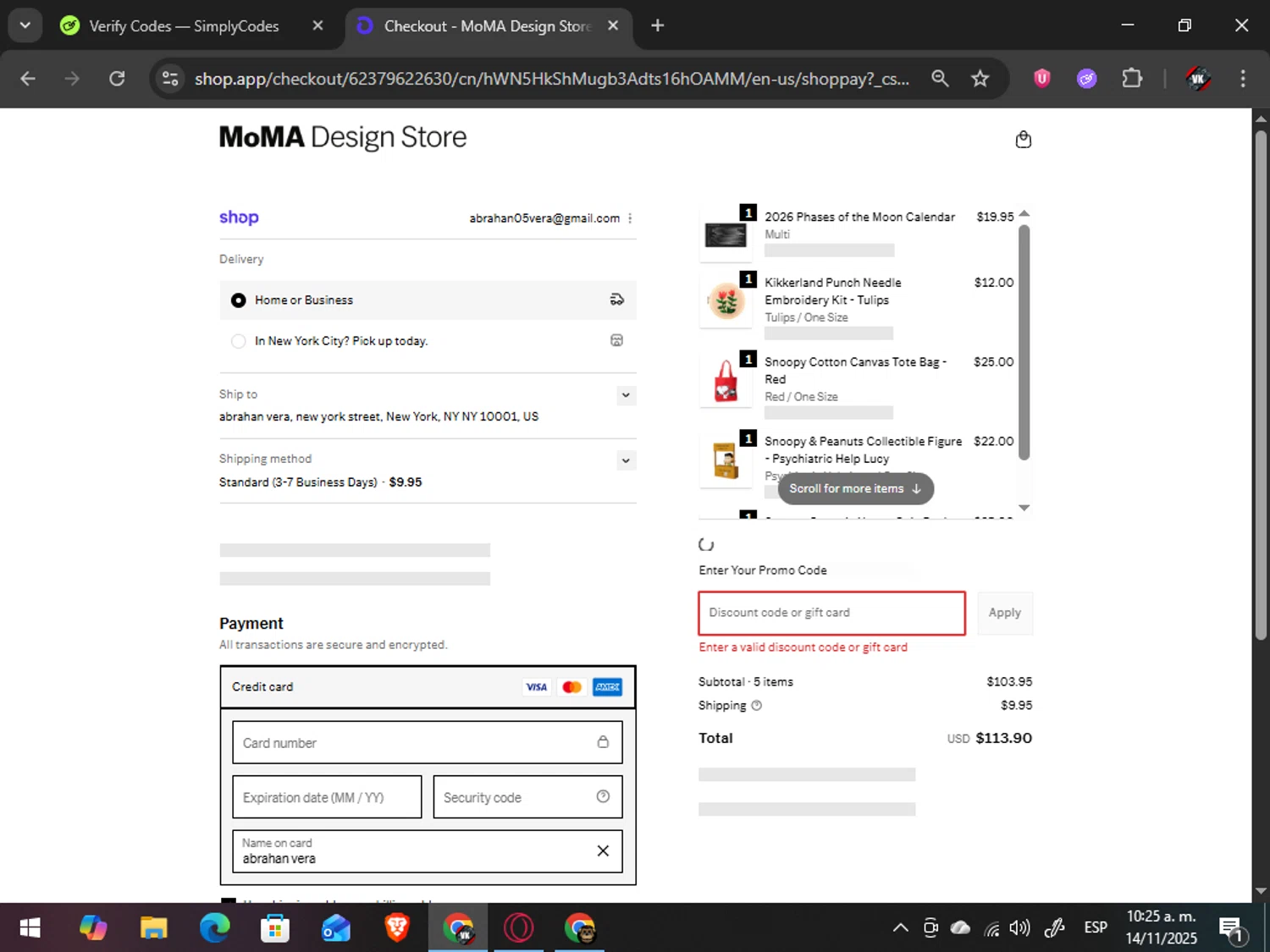The width and height of the screenshot is (1270, 952).
Task: Open the purple extension icon
Action: 1087,79
